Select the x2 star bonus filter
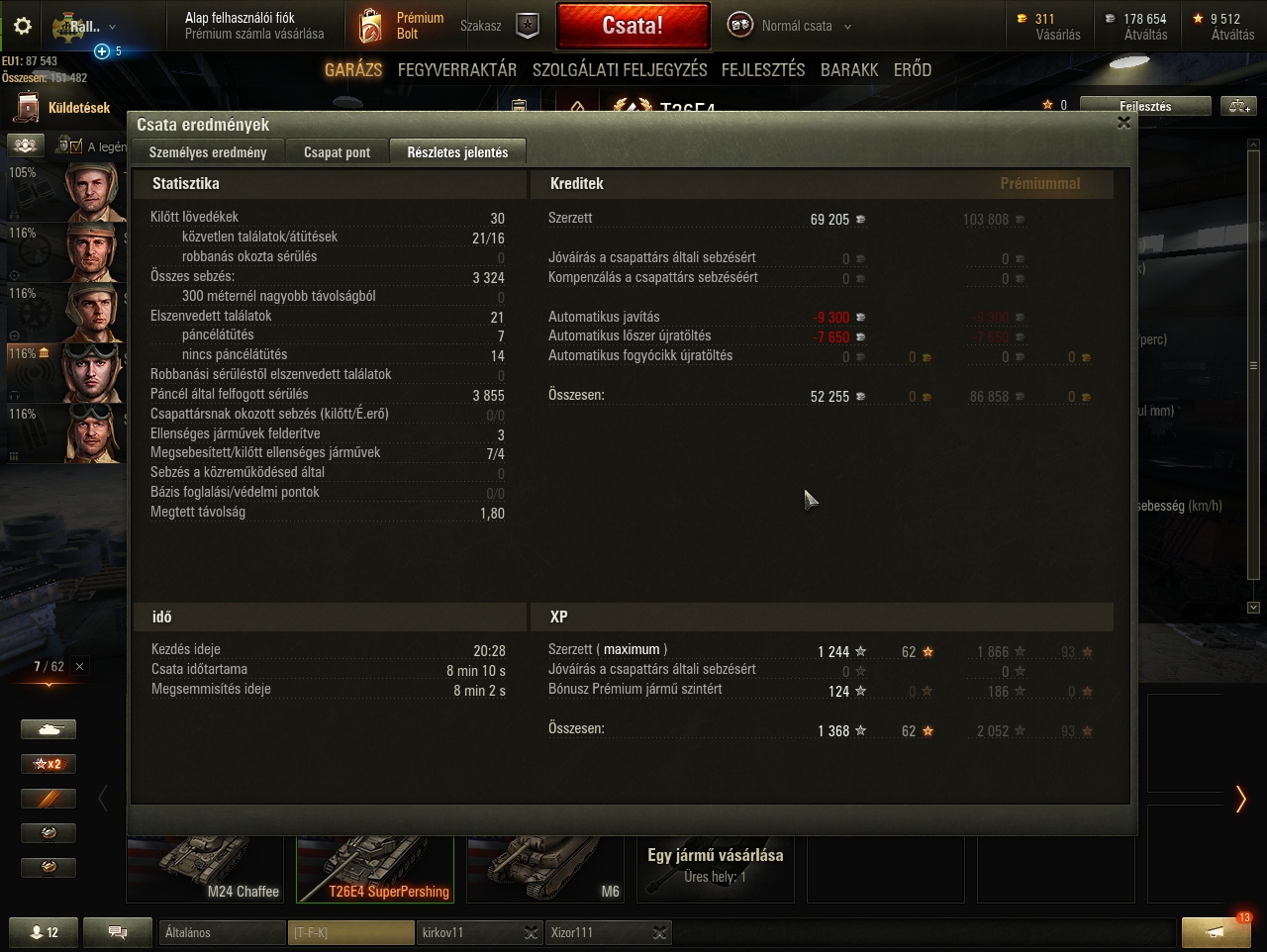 (x=49, y=764)
